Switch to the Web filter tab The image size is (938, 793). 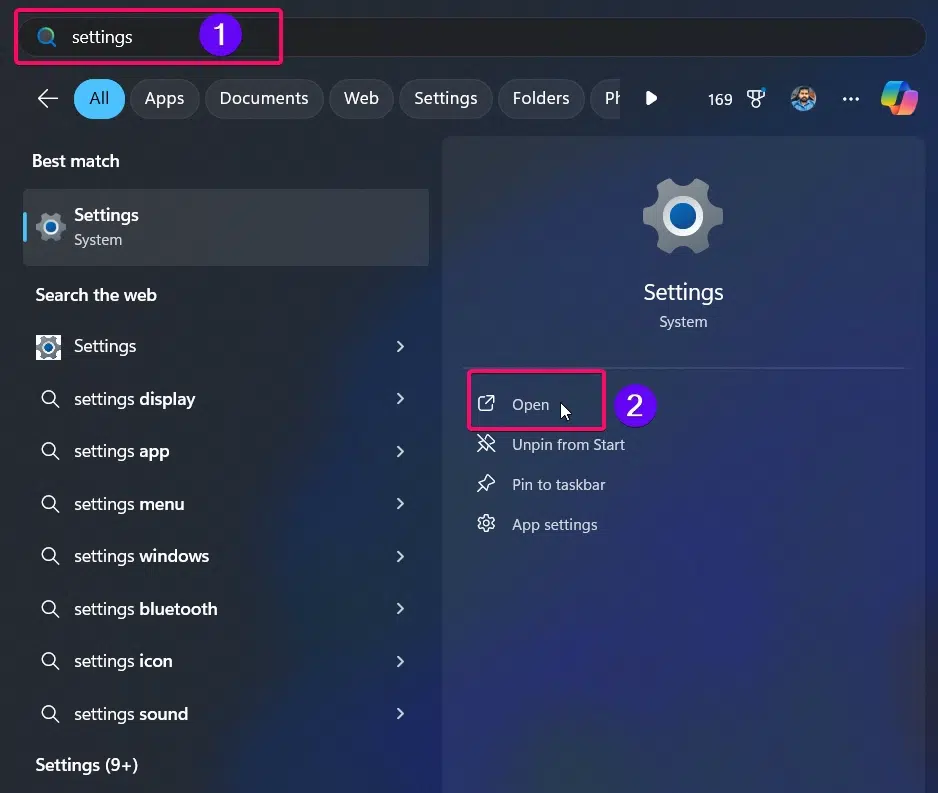[361, 99]
